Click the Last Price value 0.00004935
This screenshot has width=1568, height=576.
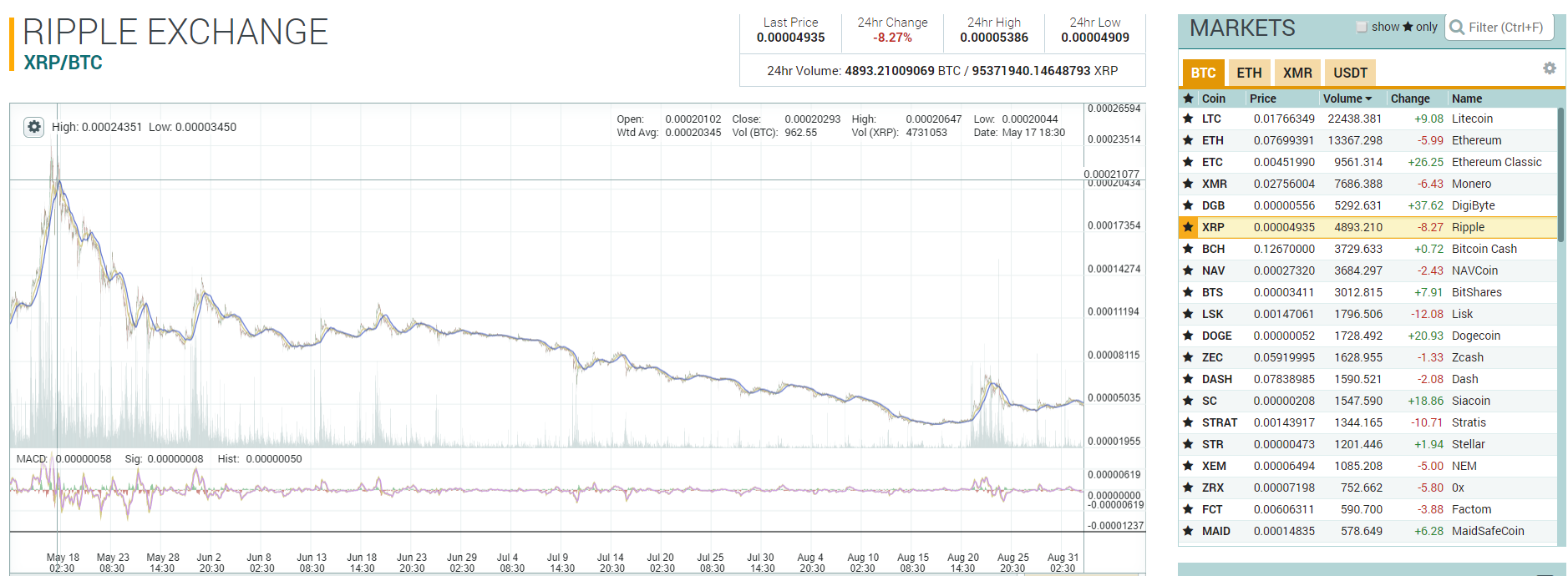pyautogui.click(x=790, y=38)
